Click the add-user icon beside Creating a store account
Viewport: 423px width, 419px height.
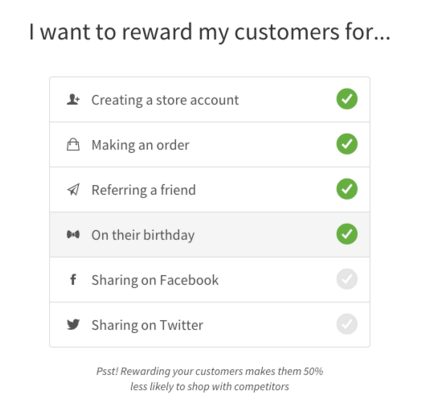point(73,99)
